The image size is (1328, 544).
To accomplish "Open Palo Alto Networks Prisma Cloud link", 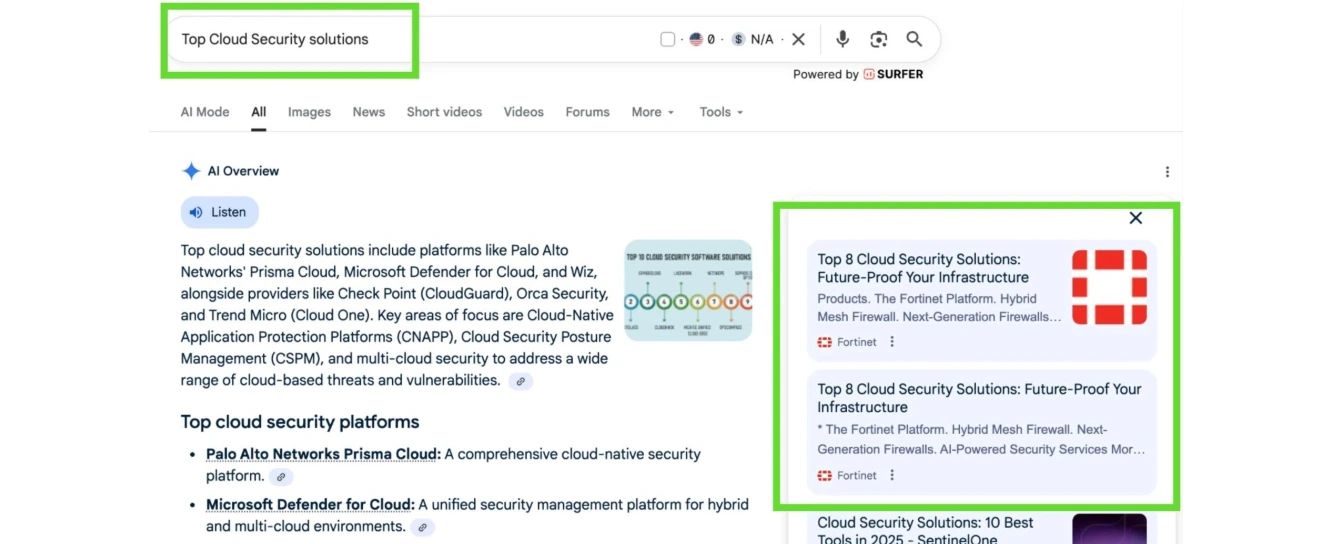I will click(323, 454).
